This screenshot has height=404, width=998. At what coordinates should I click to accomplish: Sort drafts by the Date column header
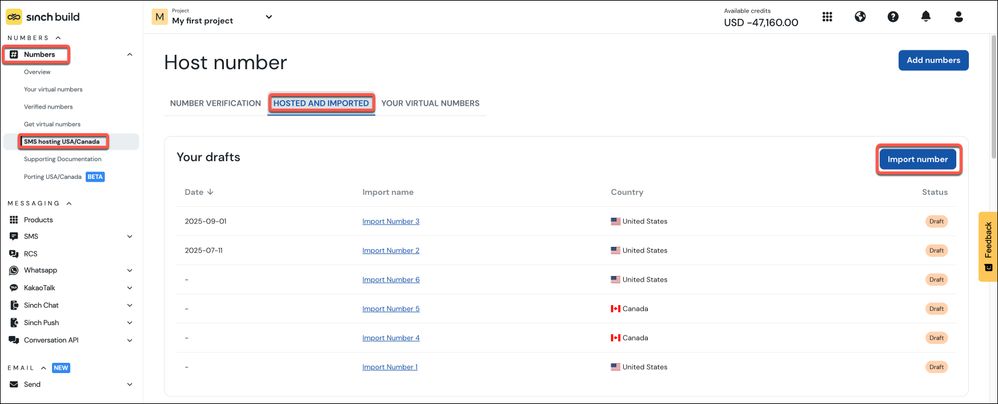(x=199, y=192)
